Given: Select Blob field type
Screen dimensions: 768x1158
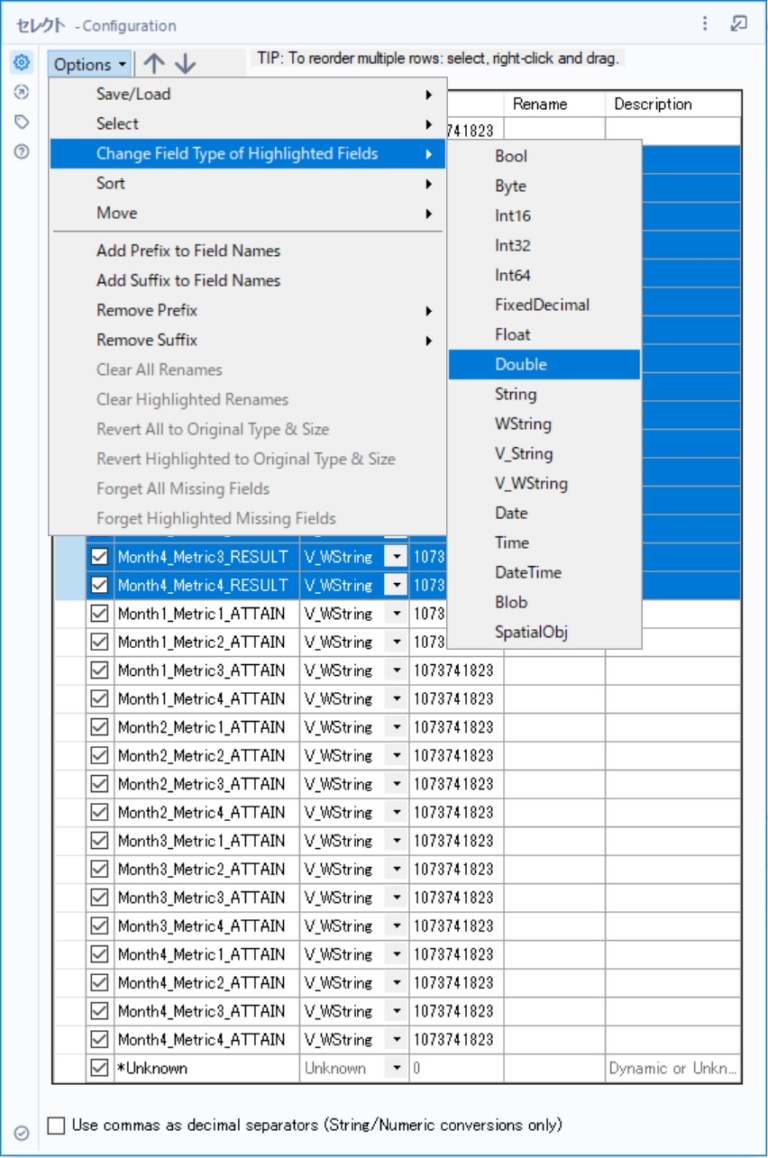Looking at the screenshot, I should pos(544,602).
